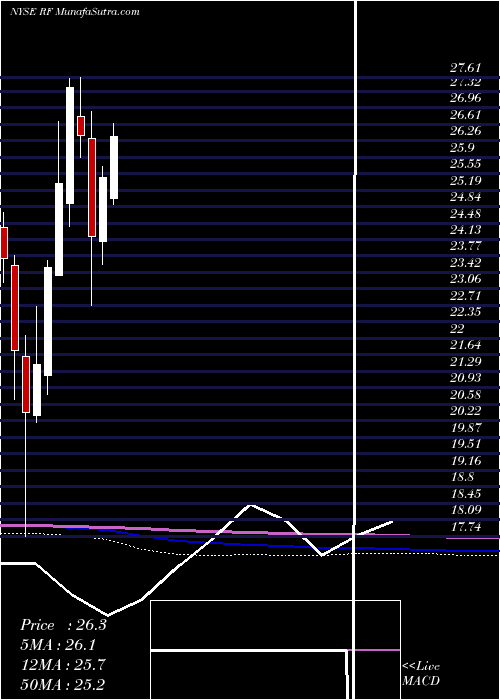This screenshot has height=700, width=500.
Task: Click the 20.93 price axis label
Action: pyautogui.click(x=465, y=378)
